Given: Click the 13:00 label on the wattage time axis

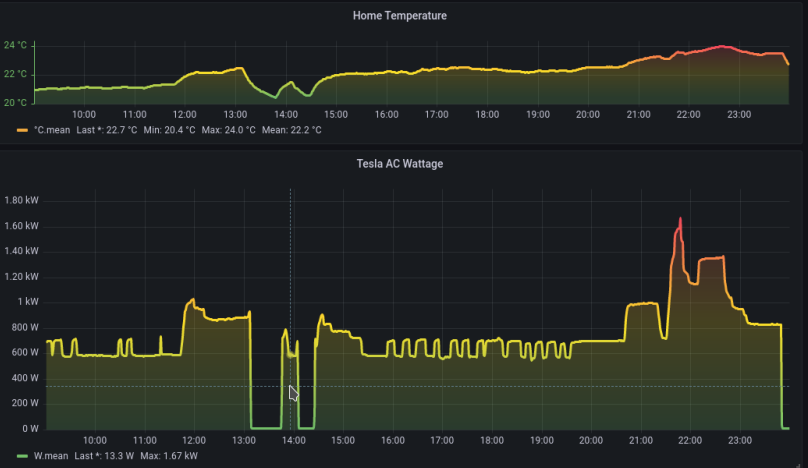Looking at the screenshot, I should 244,440.
